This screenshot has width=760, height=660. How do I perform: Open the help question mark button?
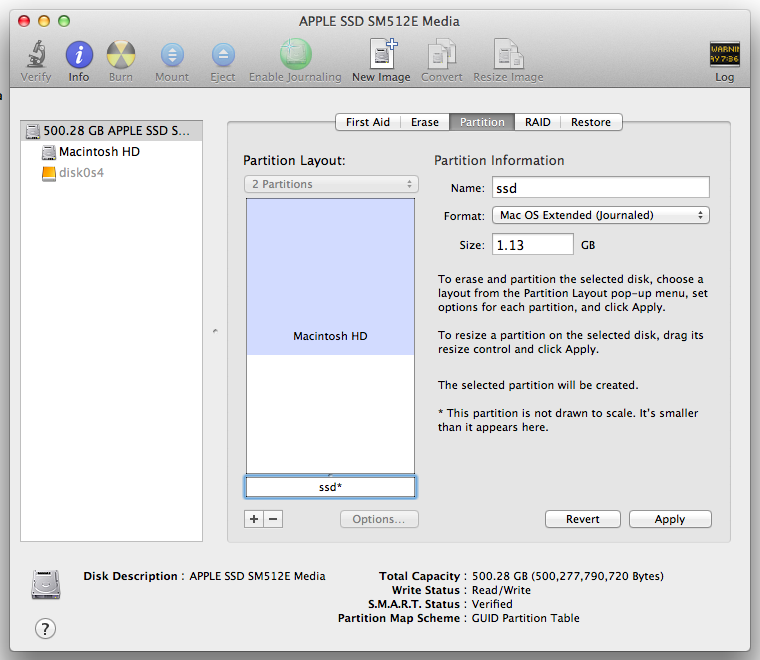[45, 628]
